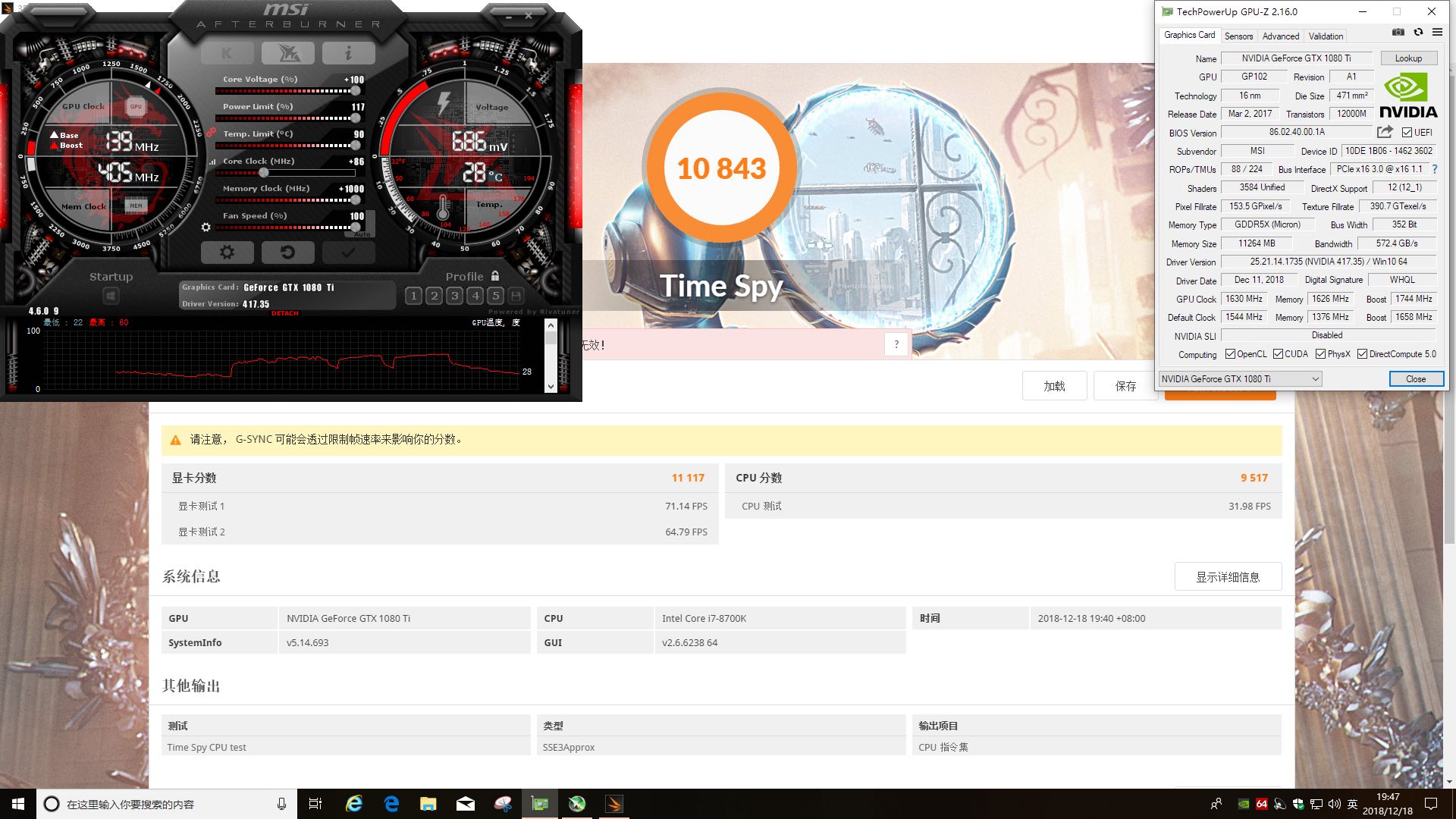The height and width of the screenshot is (819, 1456).
Task: Click the BIOS export share icon in GPU-Z
Action: pyautogui.click(x=1385, y=132)
